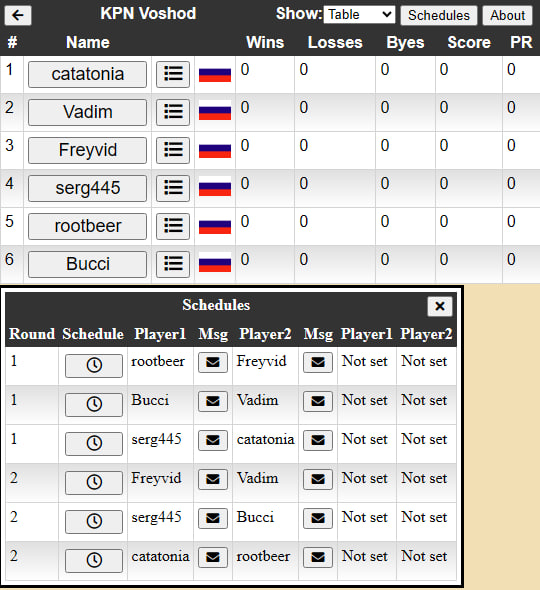Open list icon for Bucci row
This screenshot has width=540, height=590.
click(x=173, y=265)
